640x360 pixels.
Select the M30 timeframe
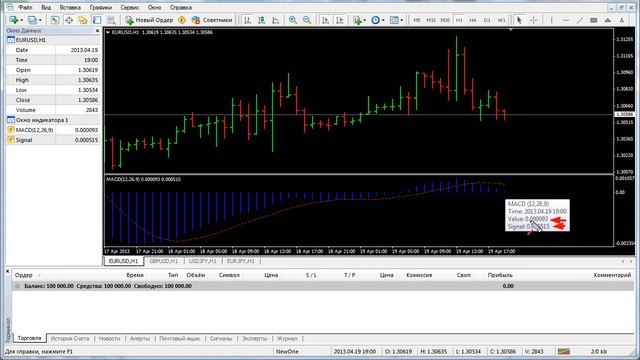(445, 20)
